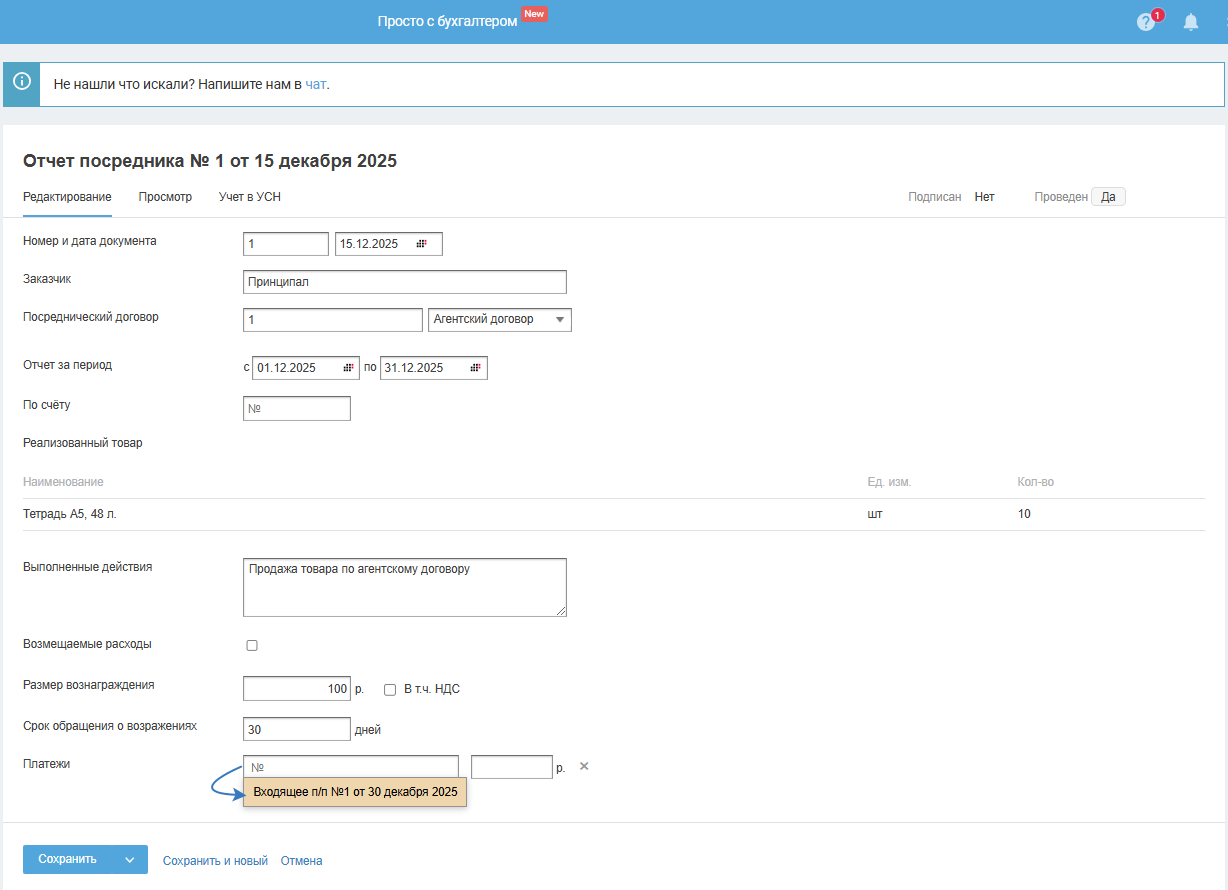
Task: Switch to the 'Учет в УСН' tab
Action: (x=250, y=197)
